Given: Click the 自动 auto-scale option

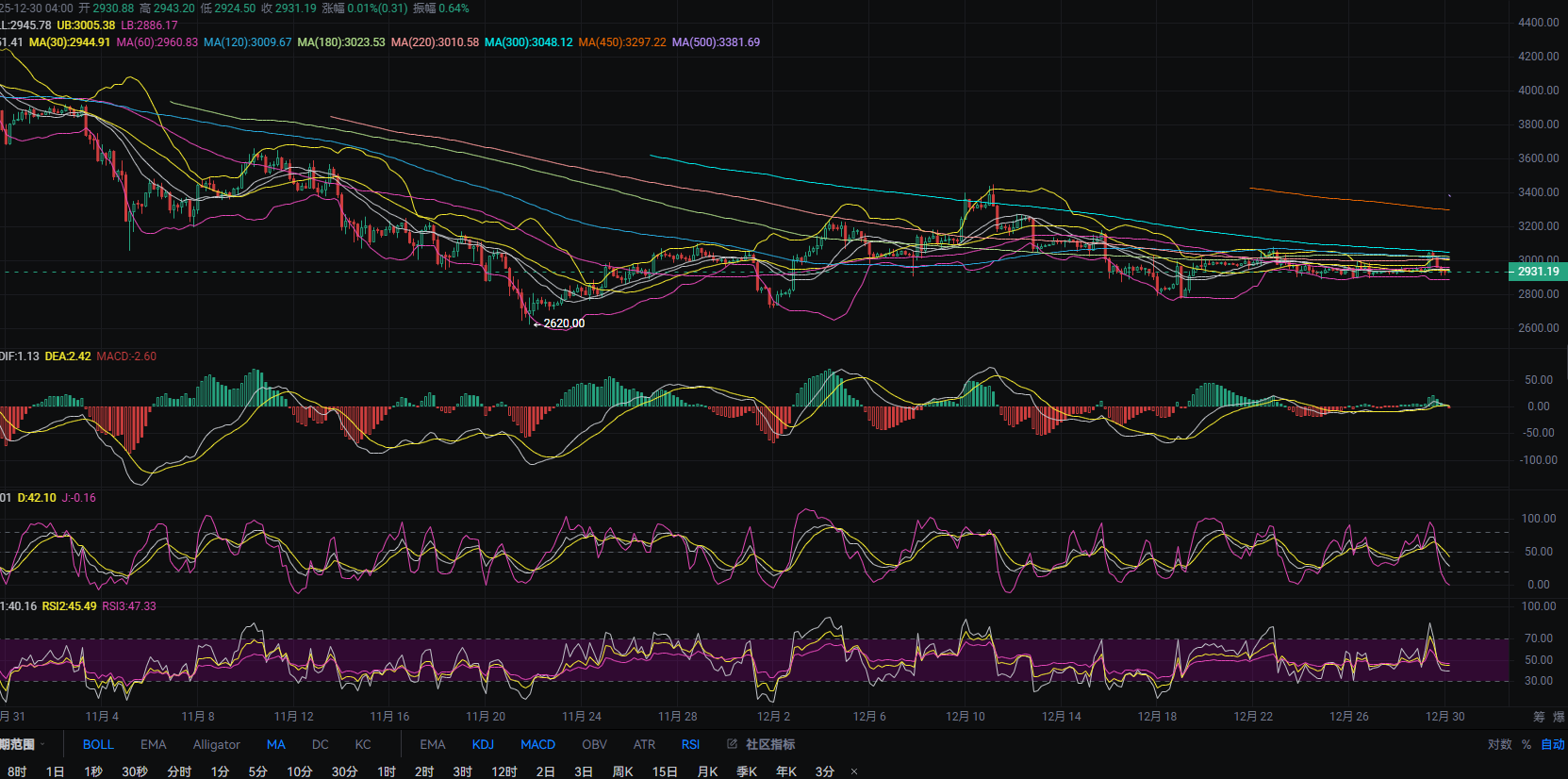Looking at the screenshot, I should [1552, 744].
